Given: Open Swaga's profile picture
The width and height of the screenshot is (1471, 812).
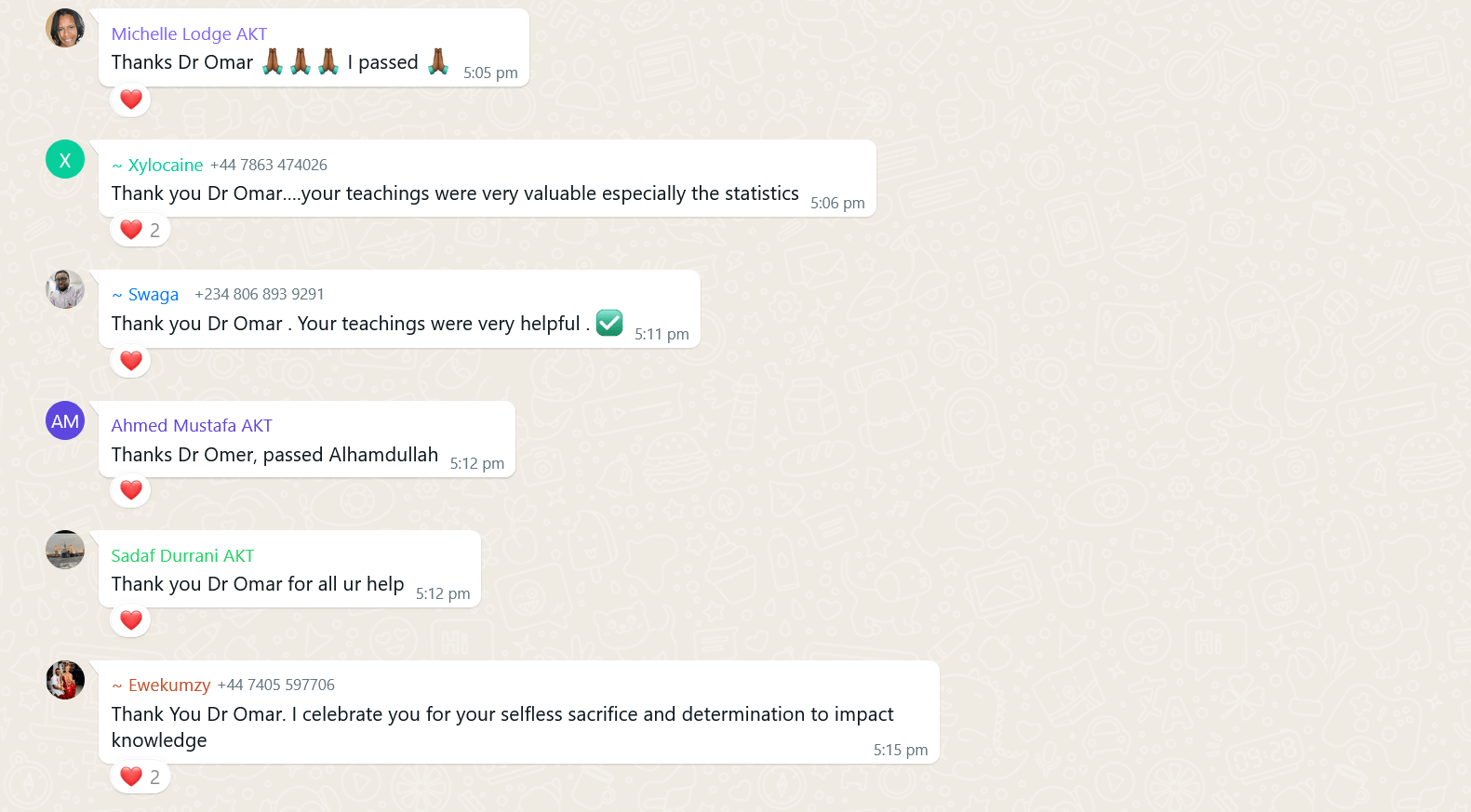Looking at the screenshot, I should coord(65,289).
